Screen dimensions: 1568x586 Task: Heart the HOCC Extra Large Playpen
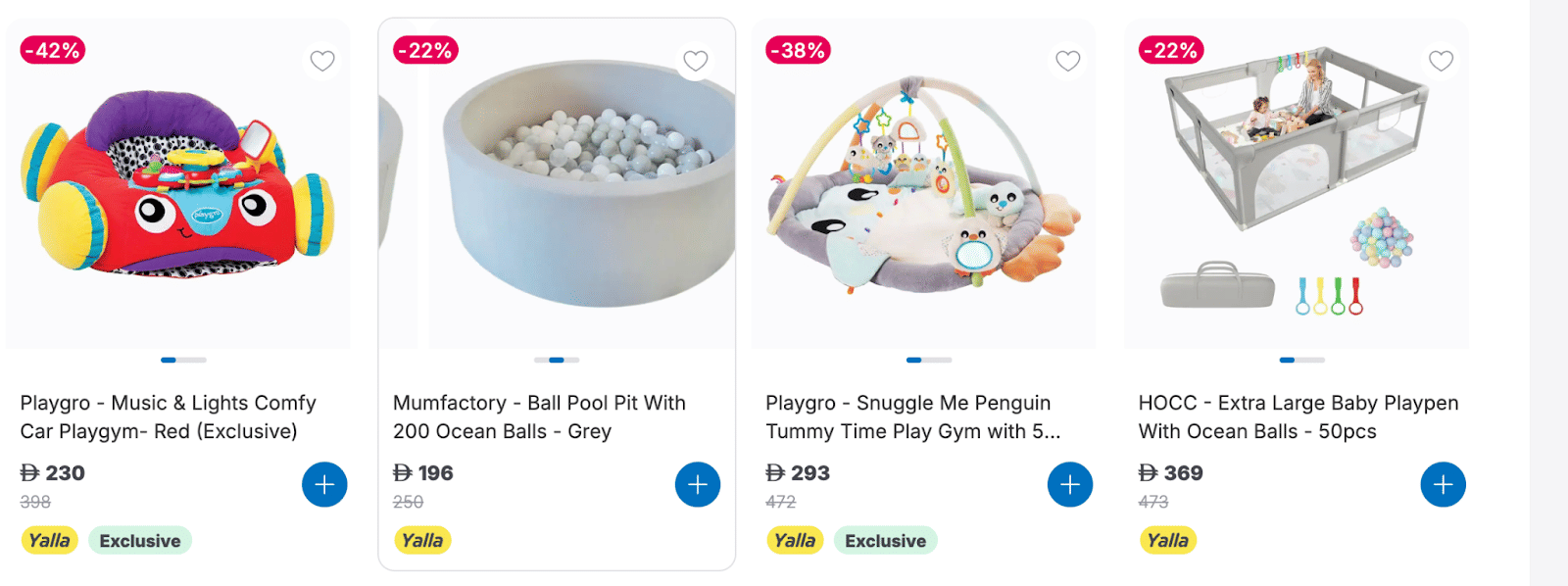(x=1441, y=61)
